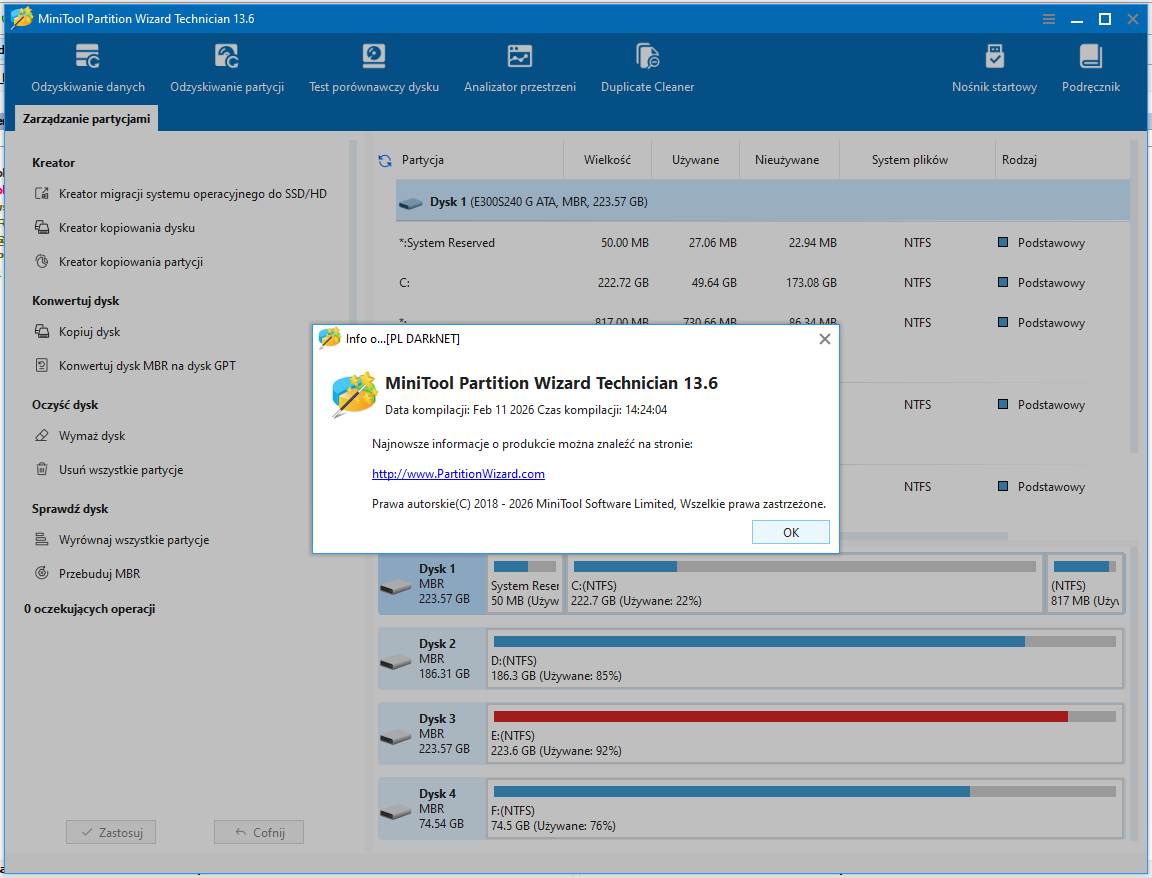Click the Dysk 2 drive icon in disk map
The width and height of the screenshot is (1152, 878).
click(x=395, y=661)
